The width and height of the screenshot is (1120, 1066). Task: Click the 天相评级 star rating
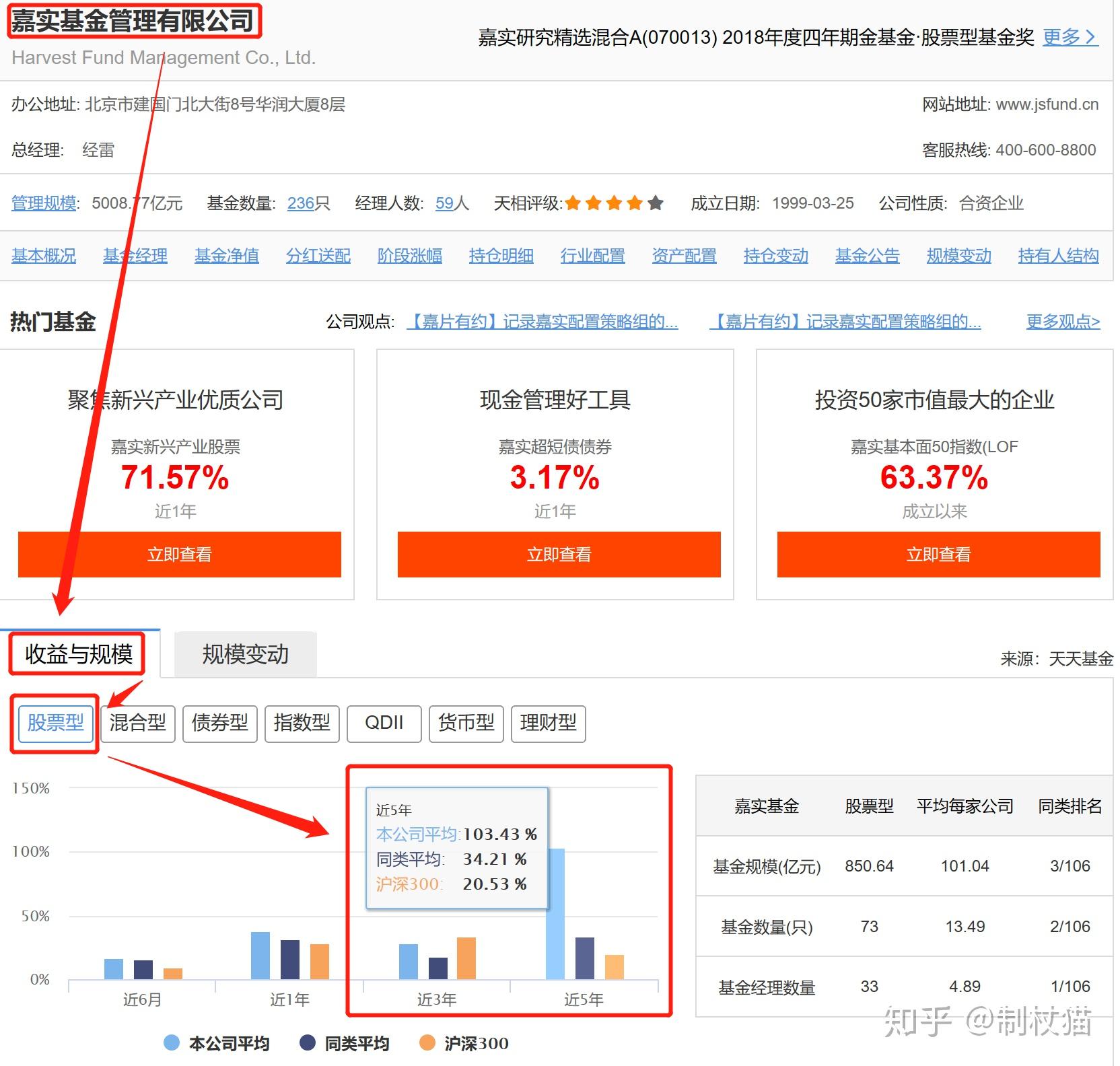(x=614, y=203)
